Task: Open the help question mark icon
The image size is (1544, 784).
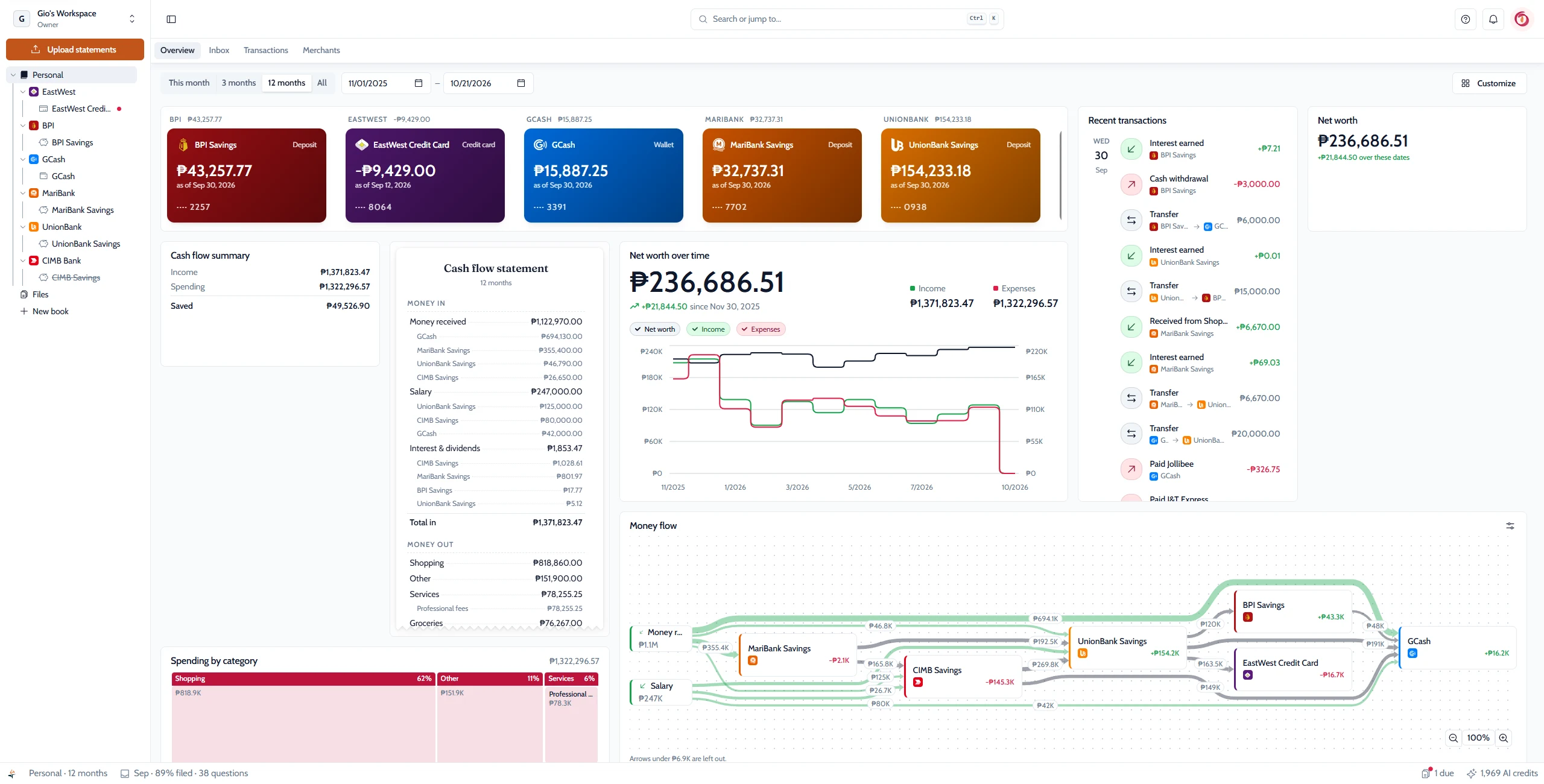Action: [1466, 19]
